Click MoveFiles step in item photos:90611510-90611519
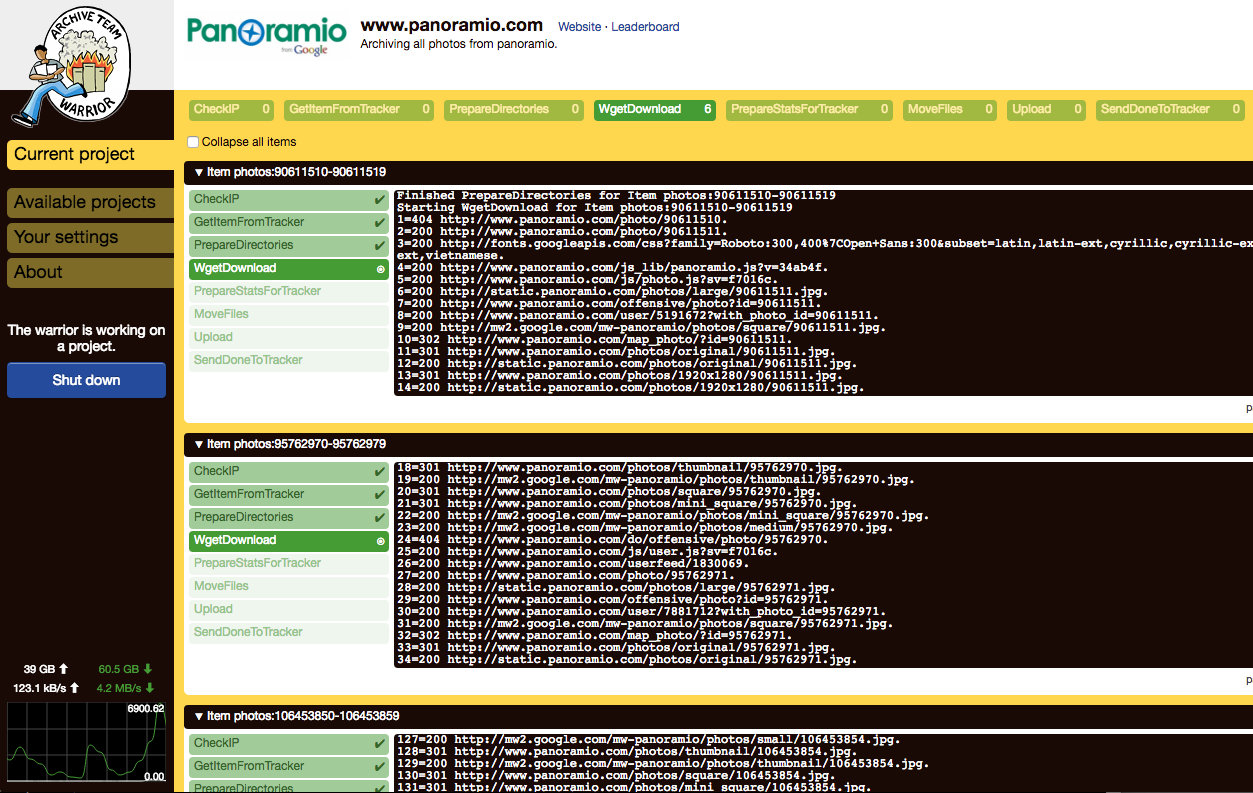 (289, 314)
